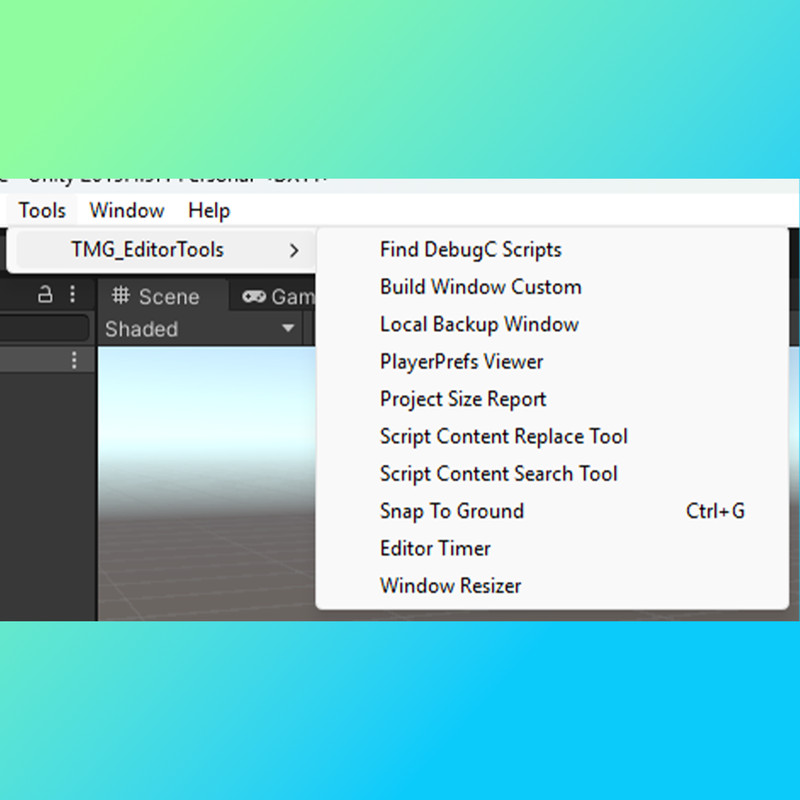
Task: Start the Window Resizer tool
Action: click(x=450, y=586)
